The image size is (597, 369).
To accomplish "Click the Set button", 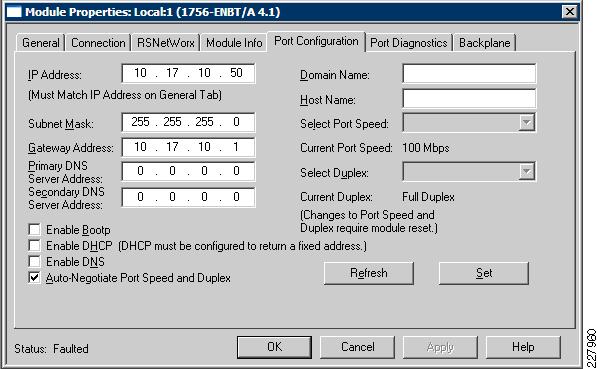I will (484, 273).
